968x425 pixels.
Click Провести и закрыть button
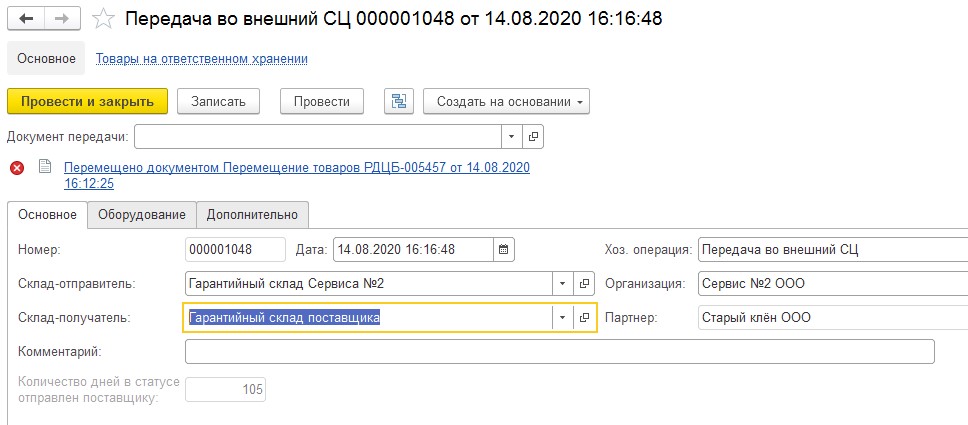(88, 102)
